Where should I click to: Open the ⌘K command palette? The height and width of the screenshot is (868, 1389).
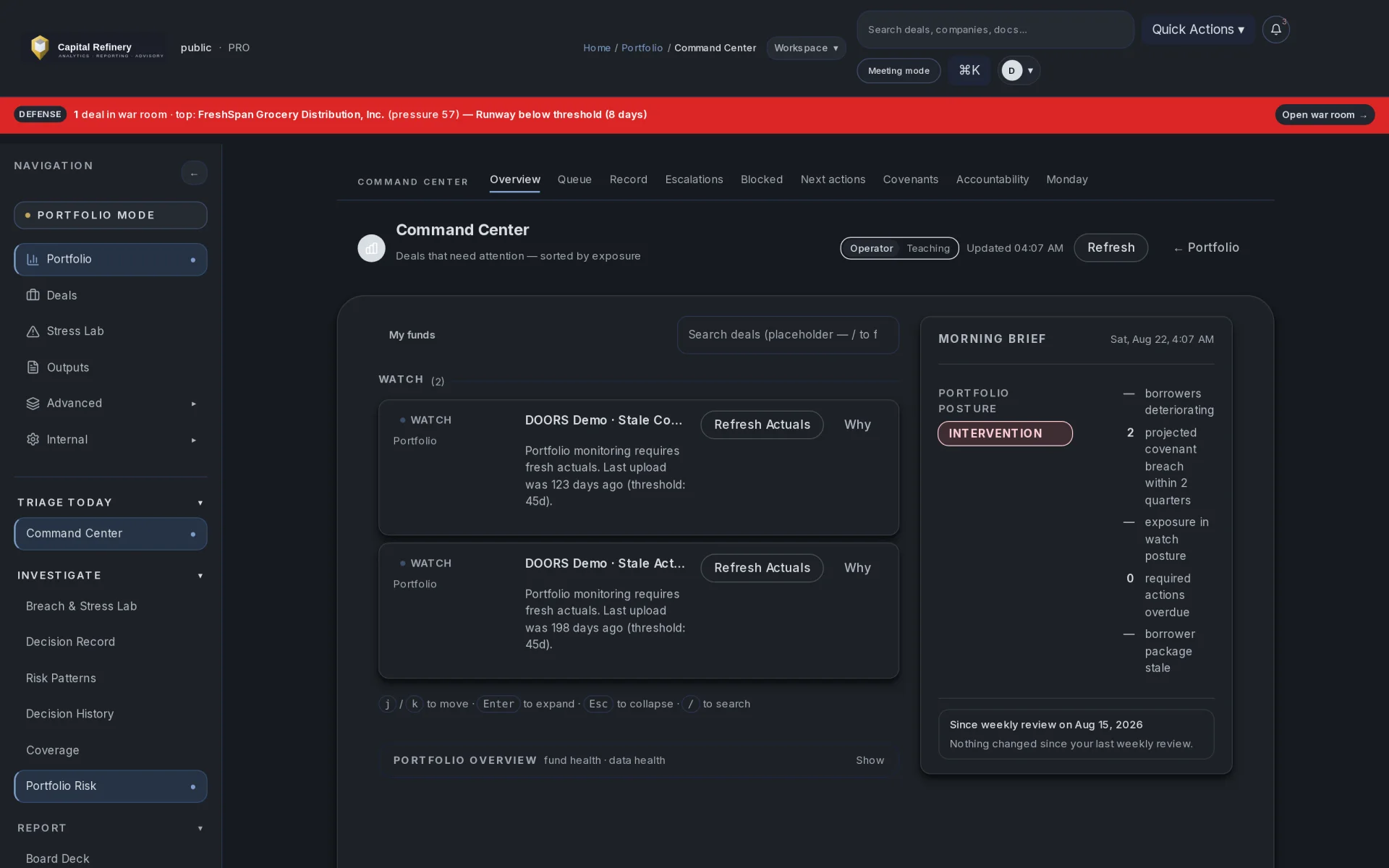coord(969,70)
